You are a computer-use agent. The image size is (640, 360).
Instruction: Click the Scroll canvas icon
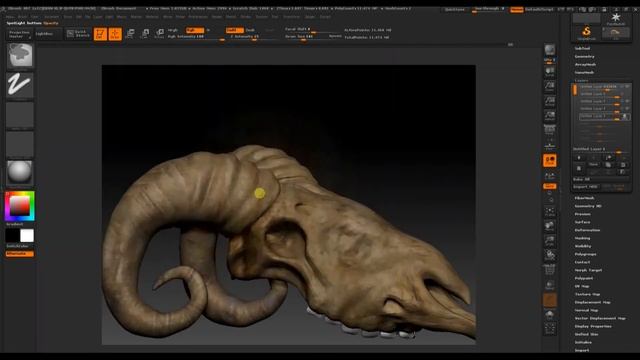coord(550,72)
